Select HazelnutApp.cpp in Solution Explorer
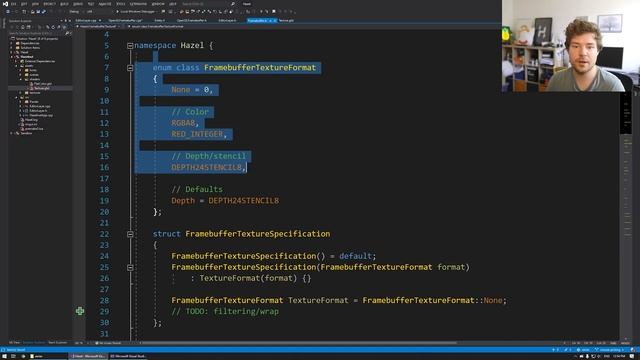Viewport: 640px width, 360px height. 41,115
